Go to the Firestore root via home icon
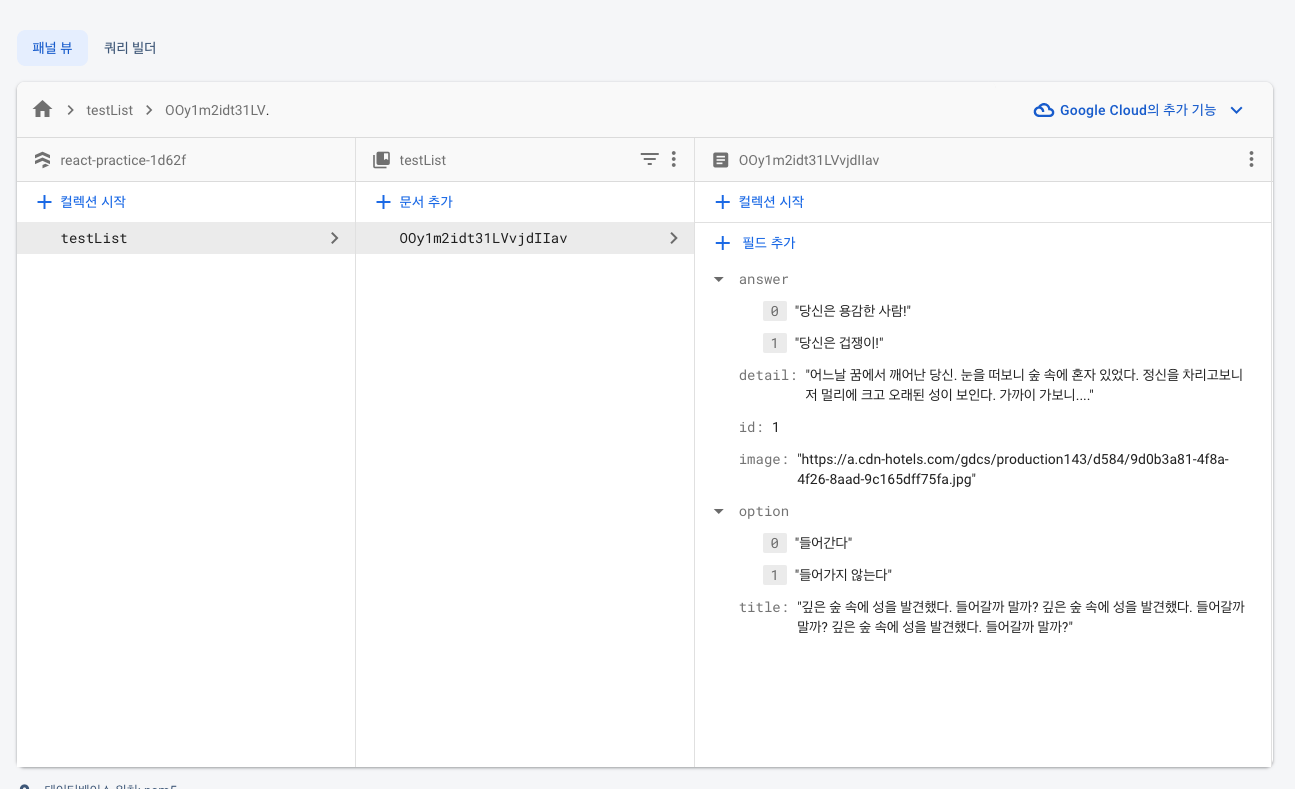The image size is (1295, 789). tap(42, 110)
